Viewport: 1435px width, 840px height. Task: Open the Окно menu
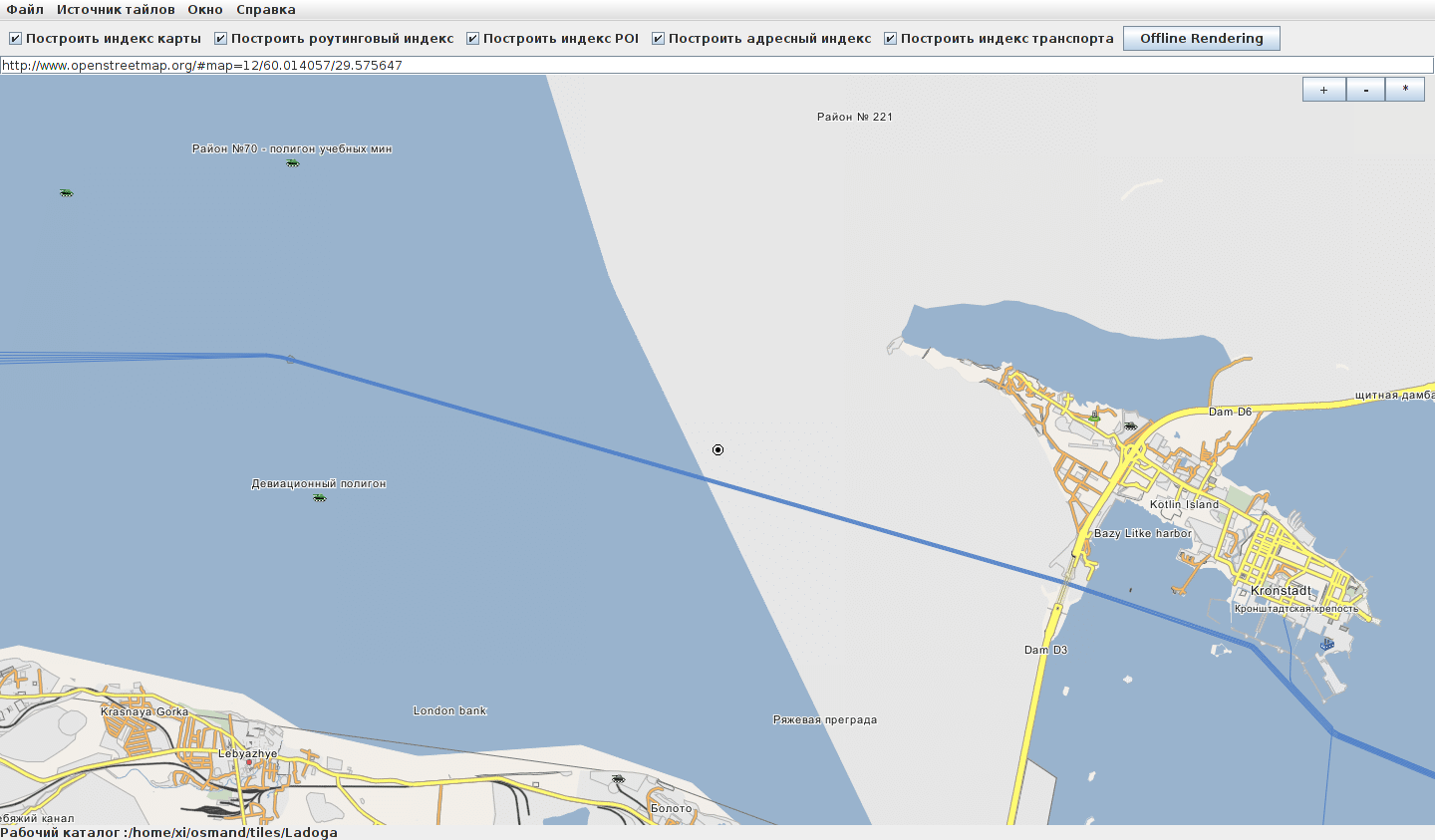205,9
